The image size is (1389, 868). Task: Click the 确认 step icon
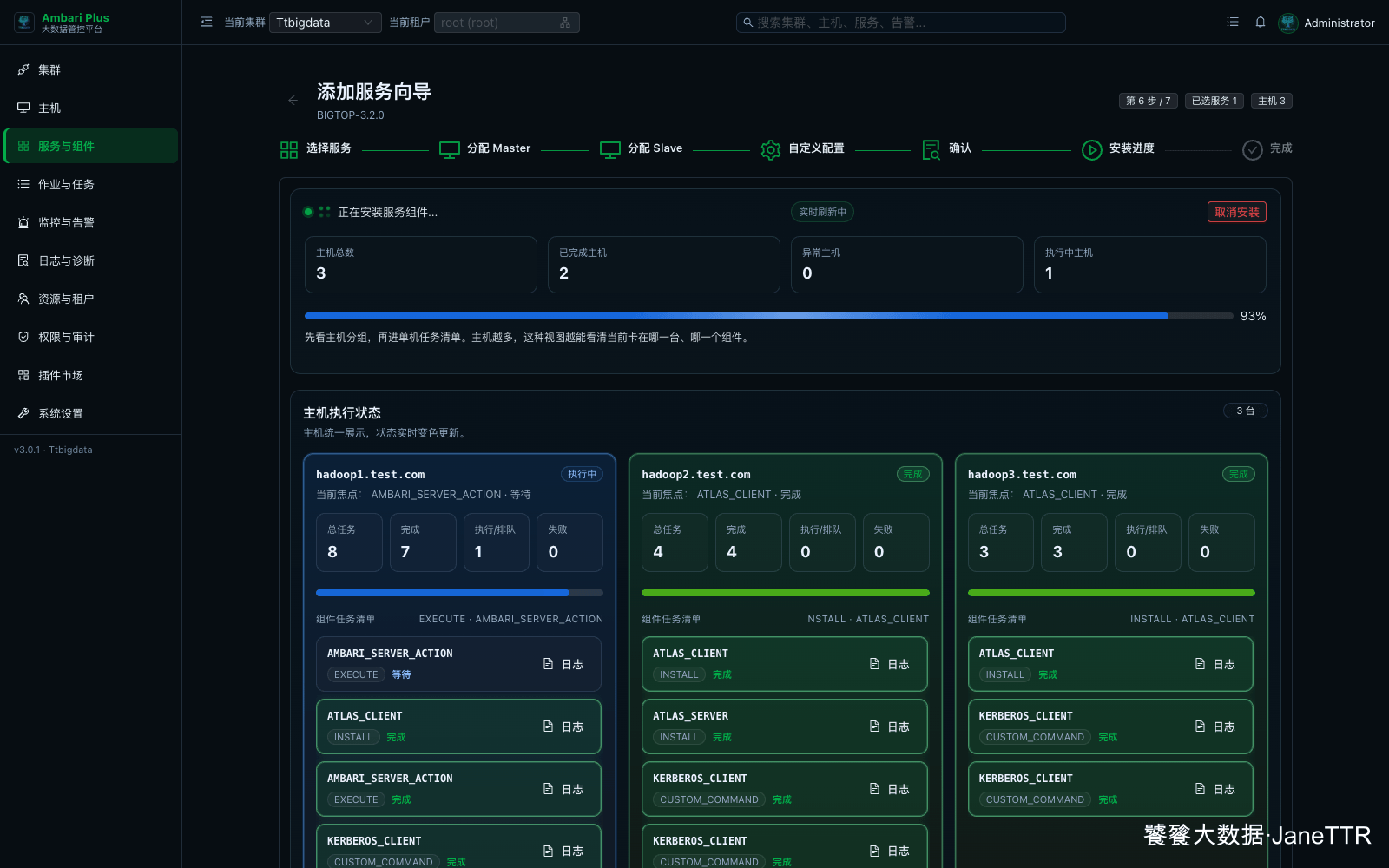pos(931,150)
